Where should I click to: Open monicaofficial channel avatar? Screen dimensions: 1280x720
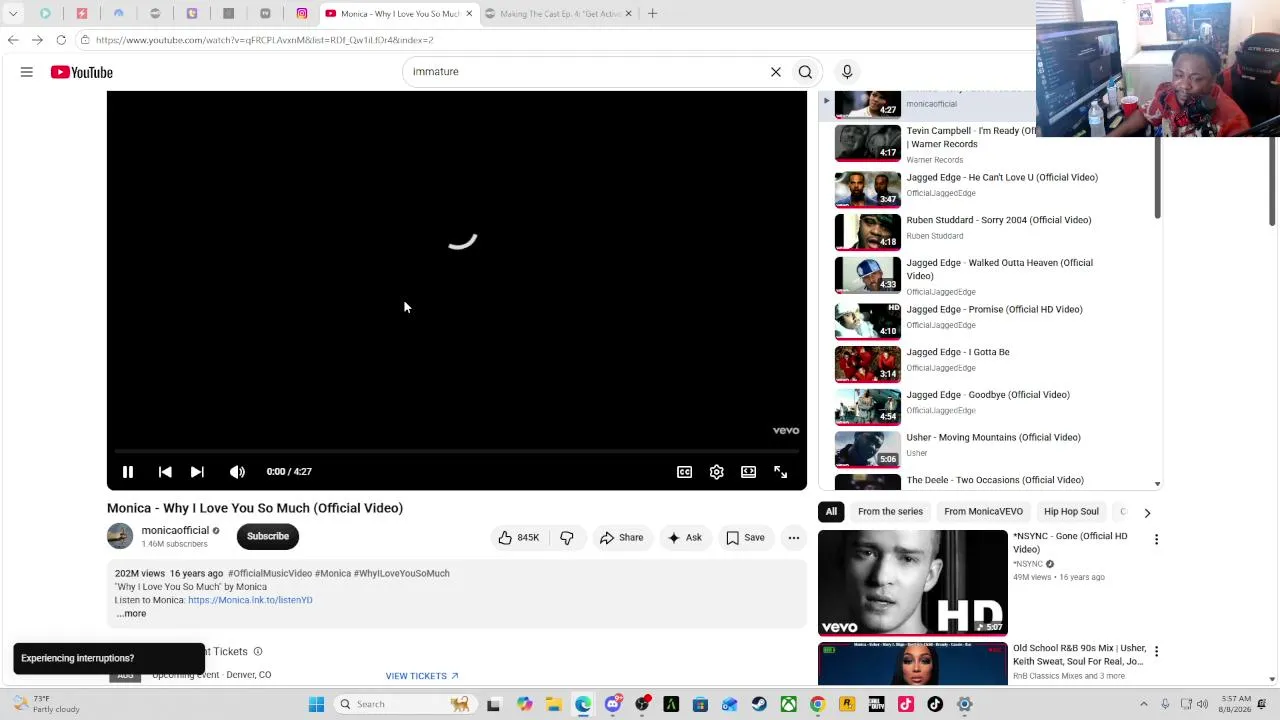[x=120, y=536]
